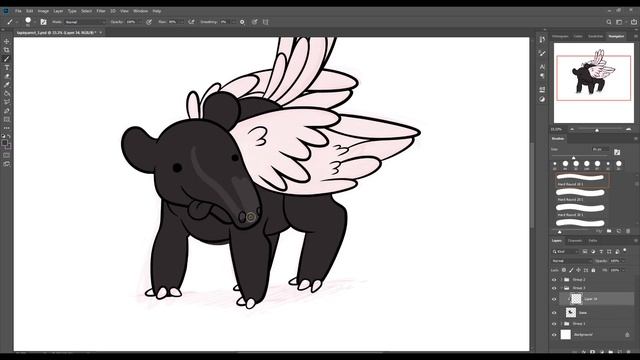Switch to the Histogram tab
Screen dimensions: 640x360
560,36
